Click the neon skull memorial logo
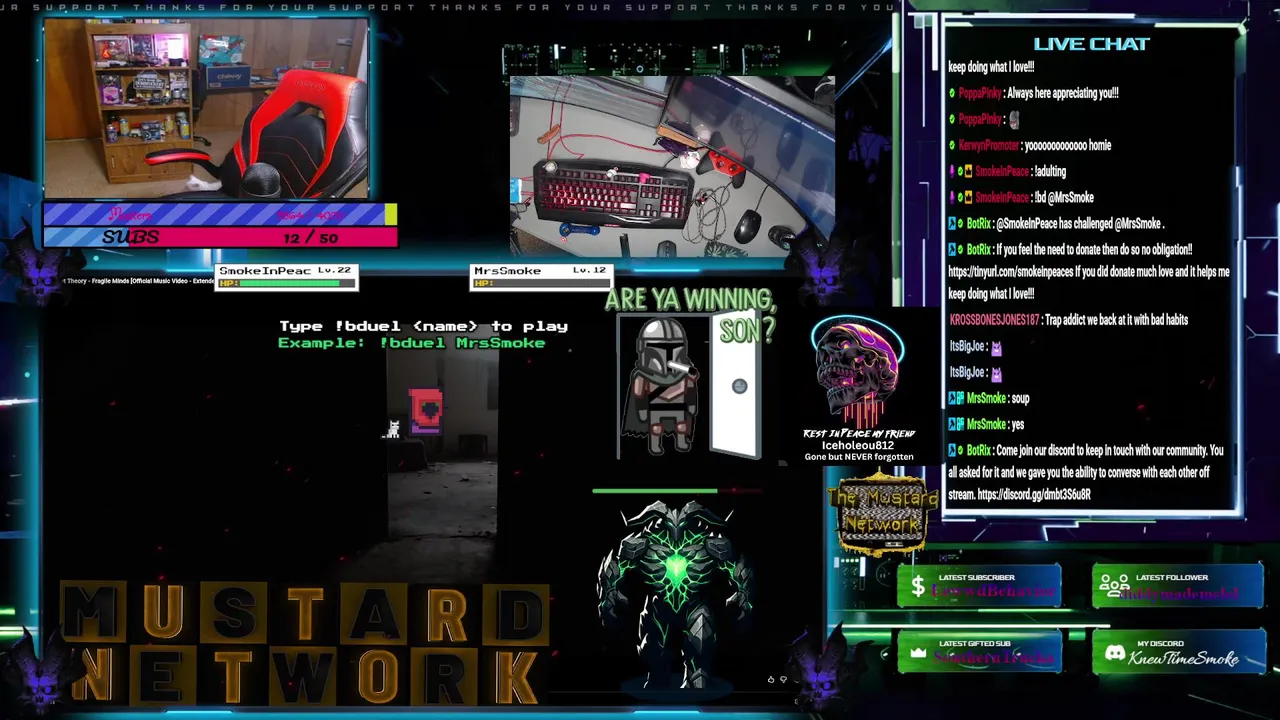 [x=857, y=370]
